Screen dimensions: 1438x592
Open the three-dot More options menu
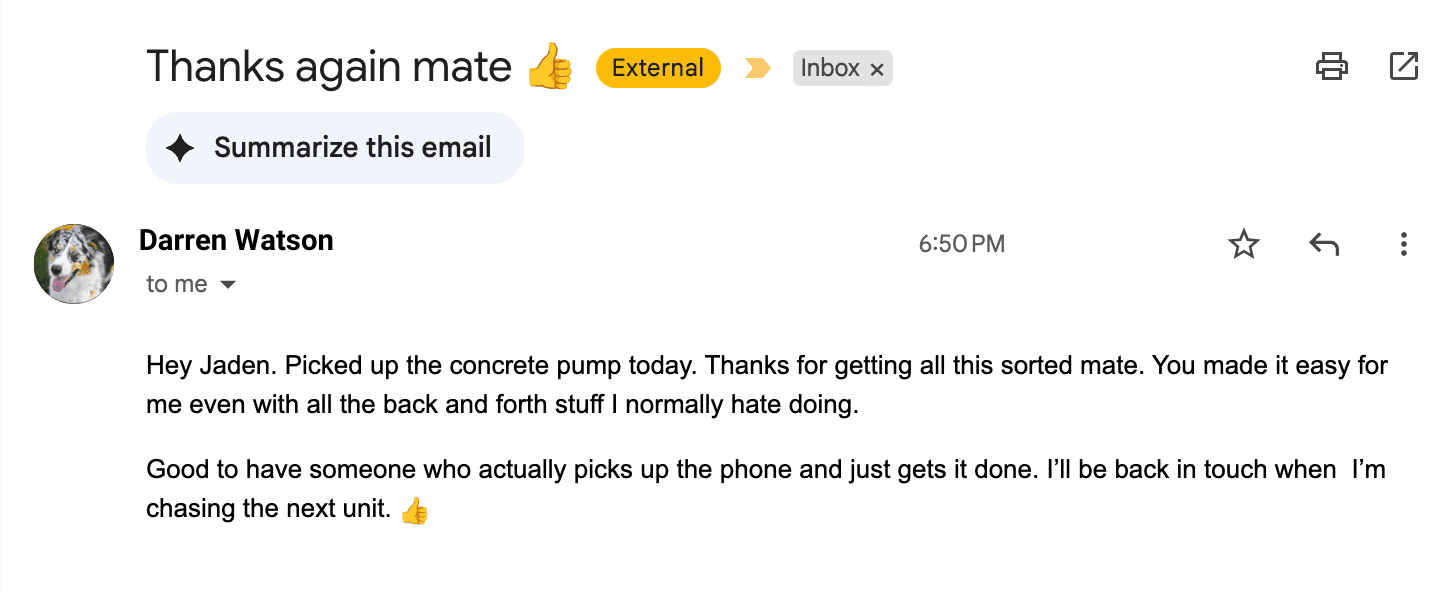pos(1404,244)
